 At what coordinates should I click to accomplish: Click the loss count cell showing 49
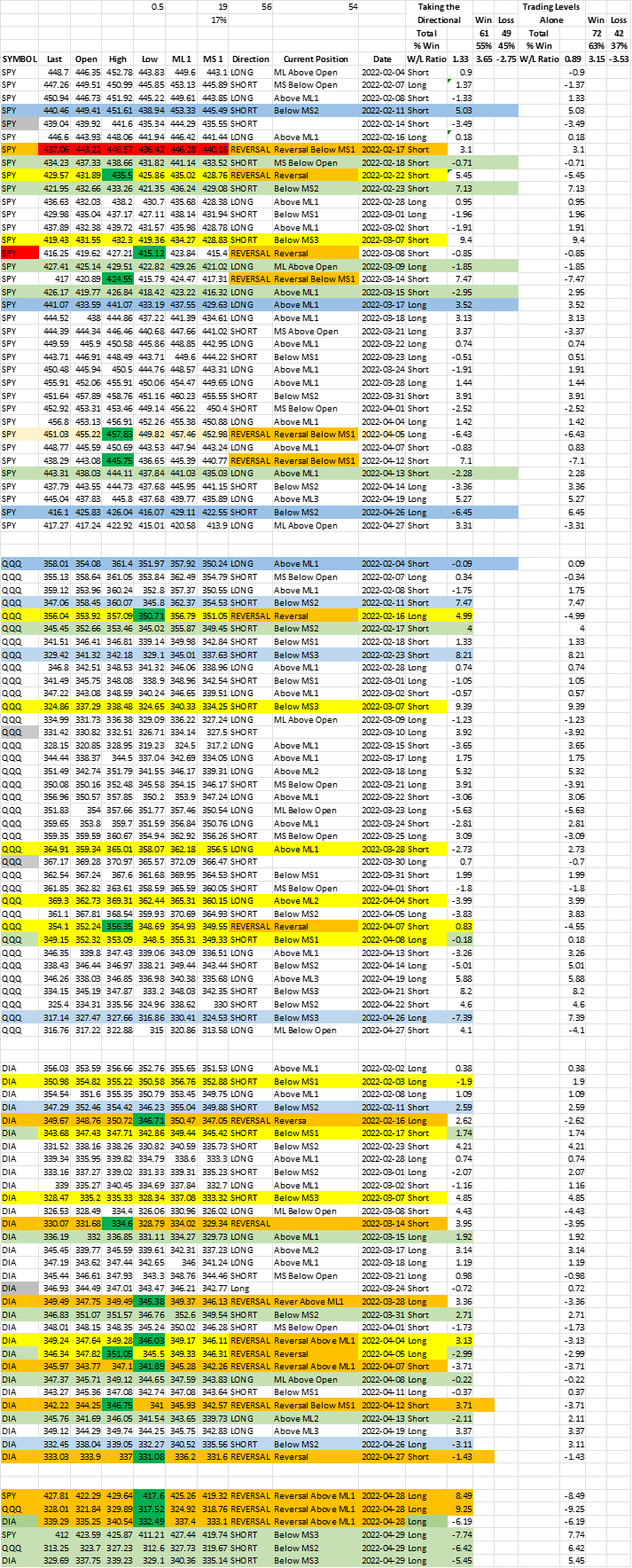507,33
